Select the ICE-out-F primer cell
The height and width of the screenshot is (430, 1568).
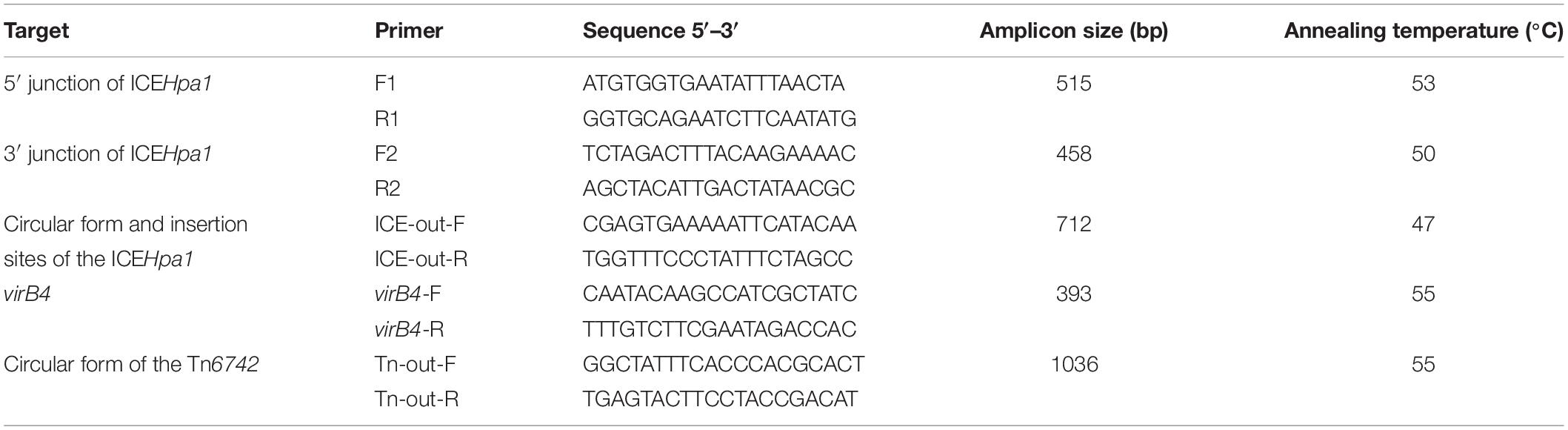tap(420, 224)
